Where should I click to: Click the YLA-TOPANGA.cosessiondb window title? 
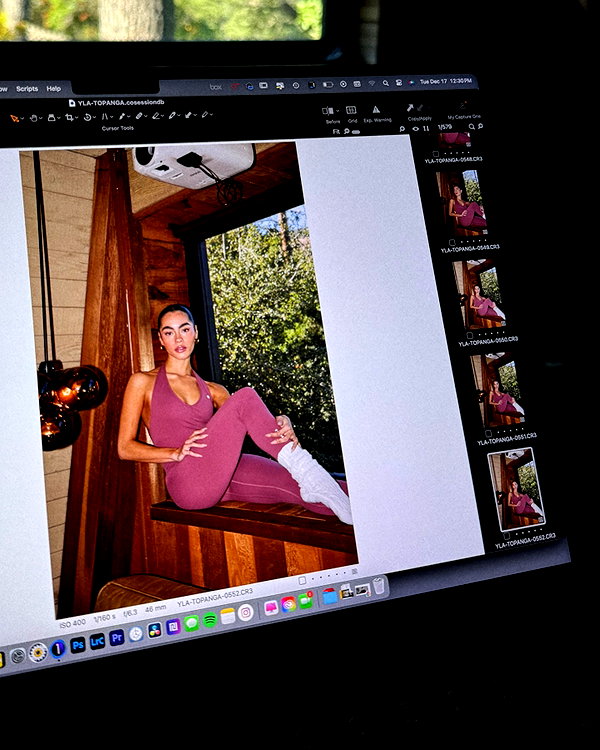[117, 102]
